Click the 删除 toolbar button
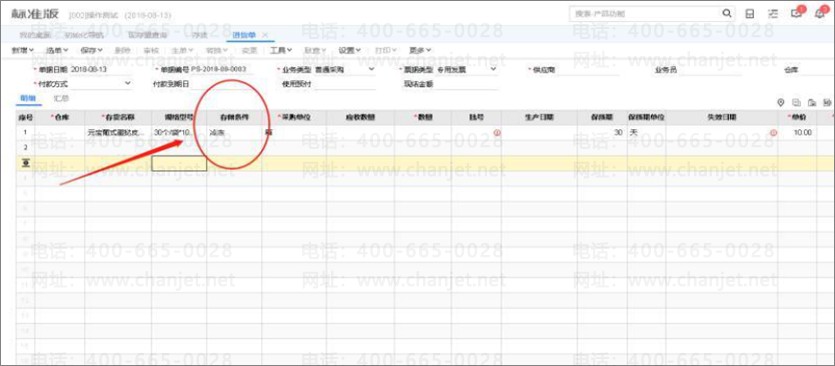Image resolution: width=835 pixels, height=366 pixels. pyautogui.click(x=123, y=50)
